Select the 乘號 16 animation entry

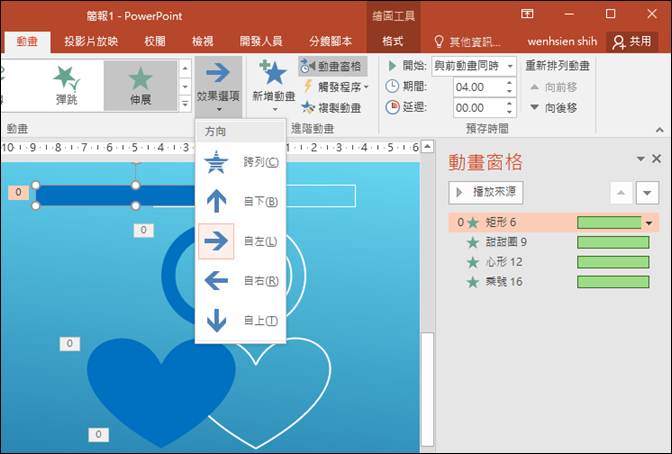pyautogui.click(x=553, y=282)
